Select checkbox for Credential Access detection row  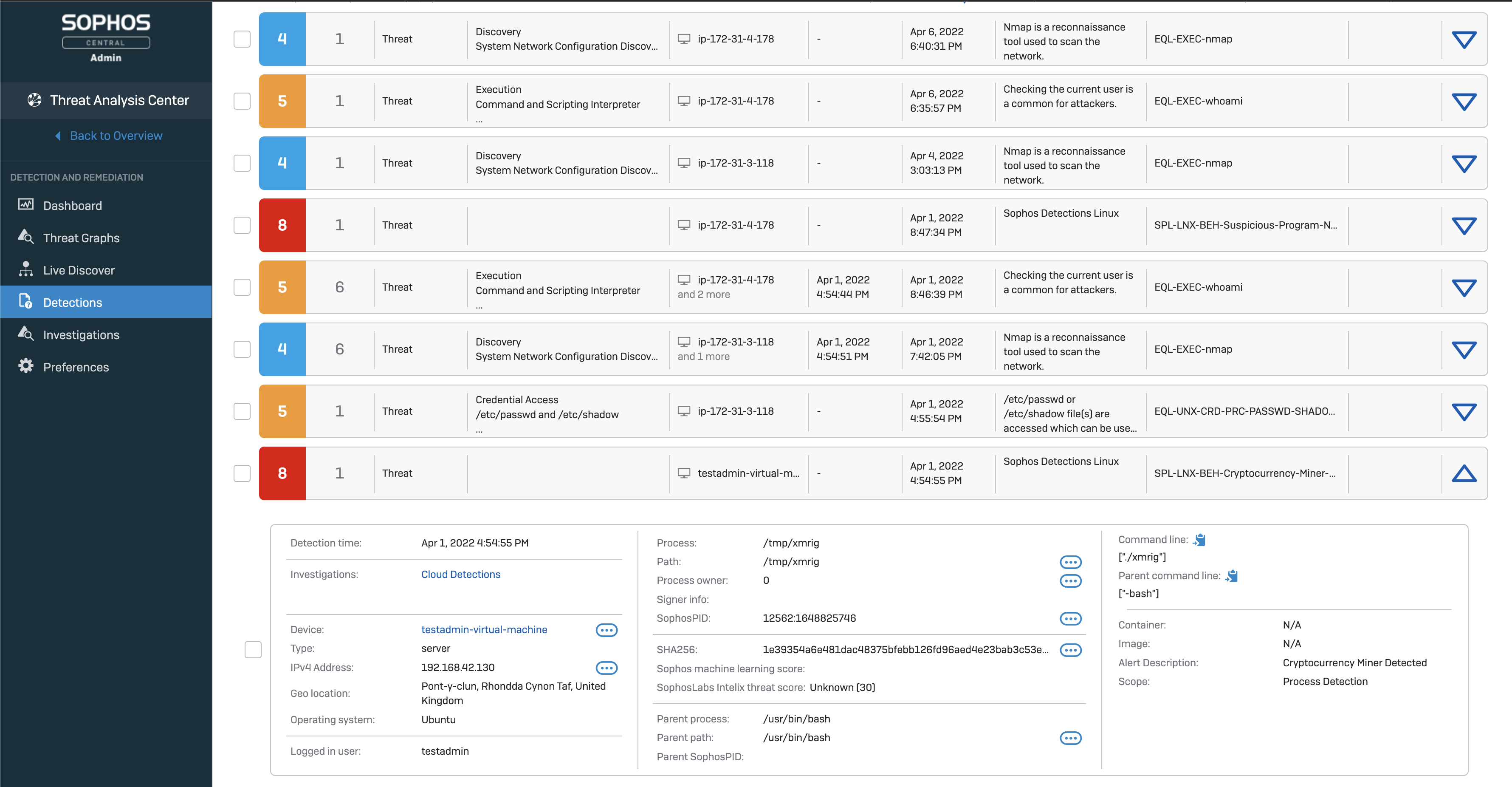[x=242, y=411]
